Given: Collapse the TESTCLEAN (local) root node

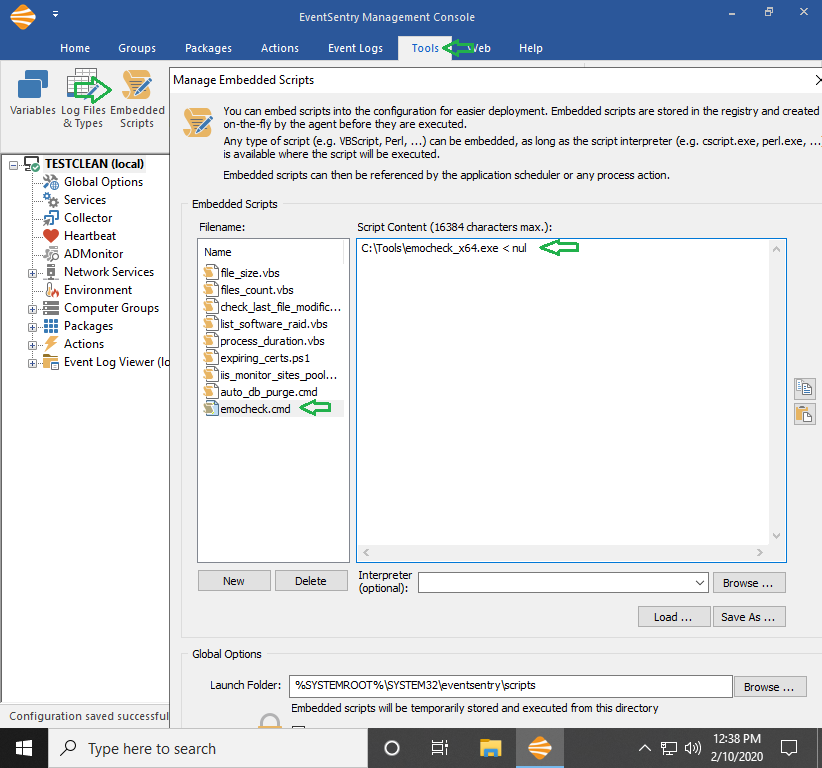Looking at the screenshot, I should pos(13,165).
